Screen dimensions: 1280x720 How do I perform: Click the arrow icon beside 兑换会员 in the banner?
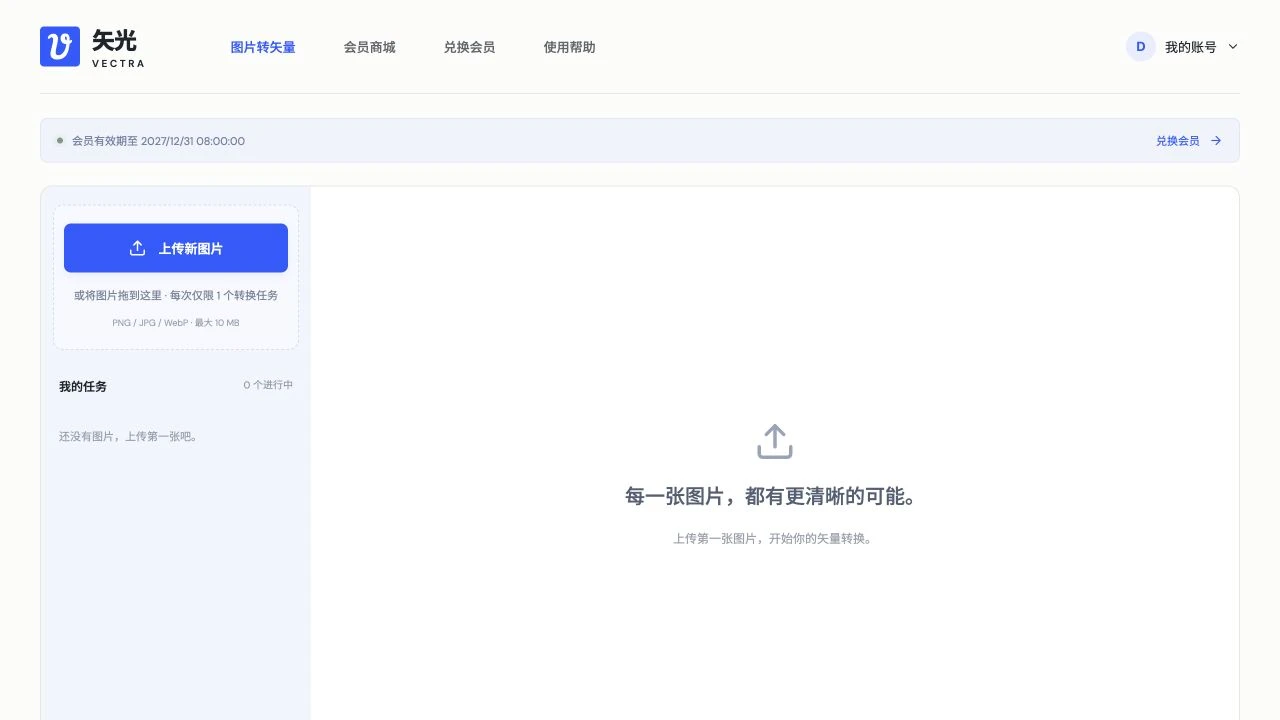point(1216,141)
